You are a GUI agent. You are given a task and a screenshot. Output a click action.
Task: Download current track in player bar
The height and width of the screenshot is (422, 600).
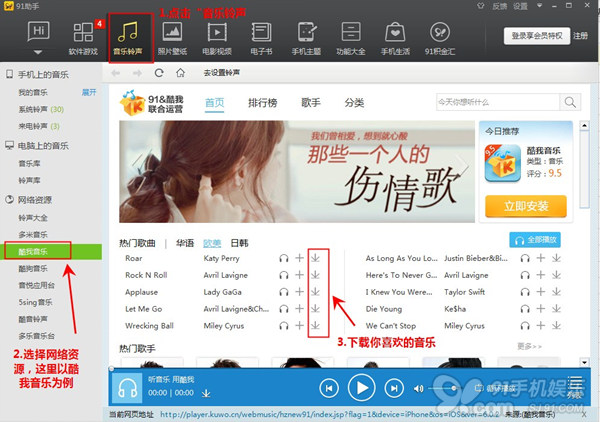[x=206, y=393]
